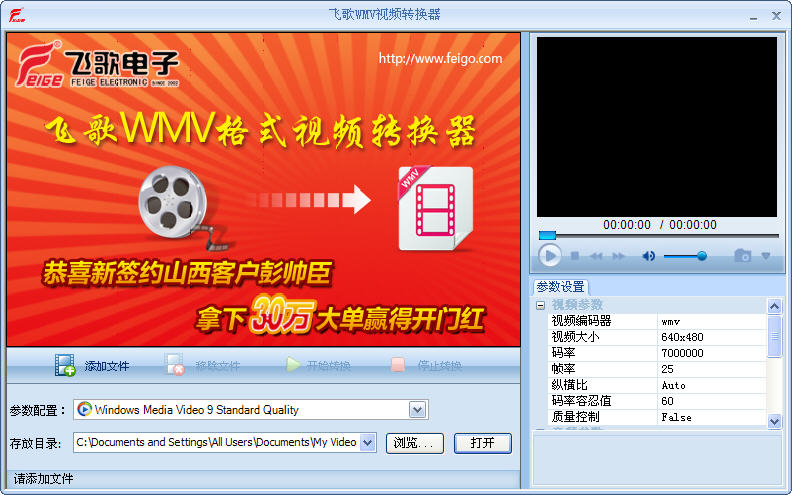Click parameter list scroll up arrow
This screenshot has width=792, height=495.
pyautogui.click(x=774, y=306)
